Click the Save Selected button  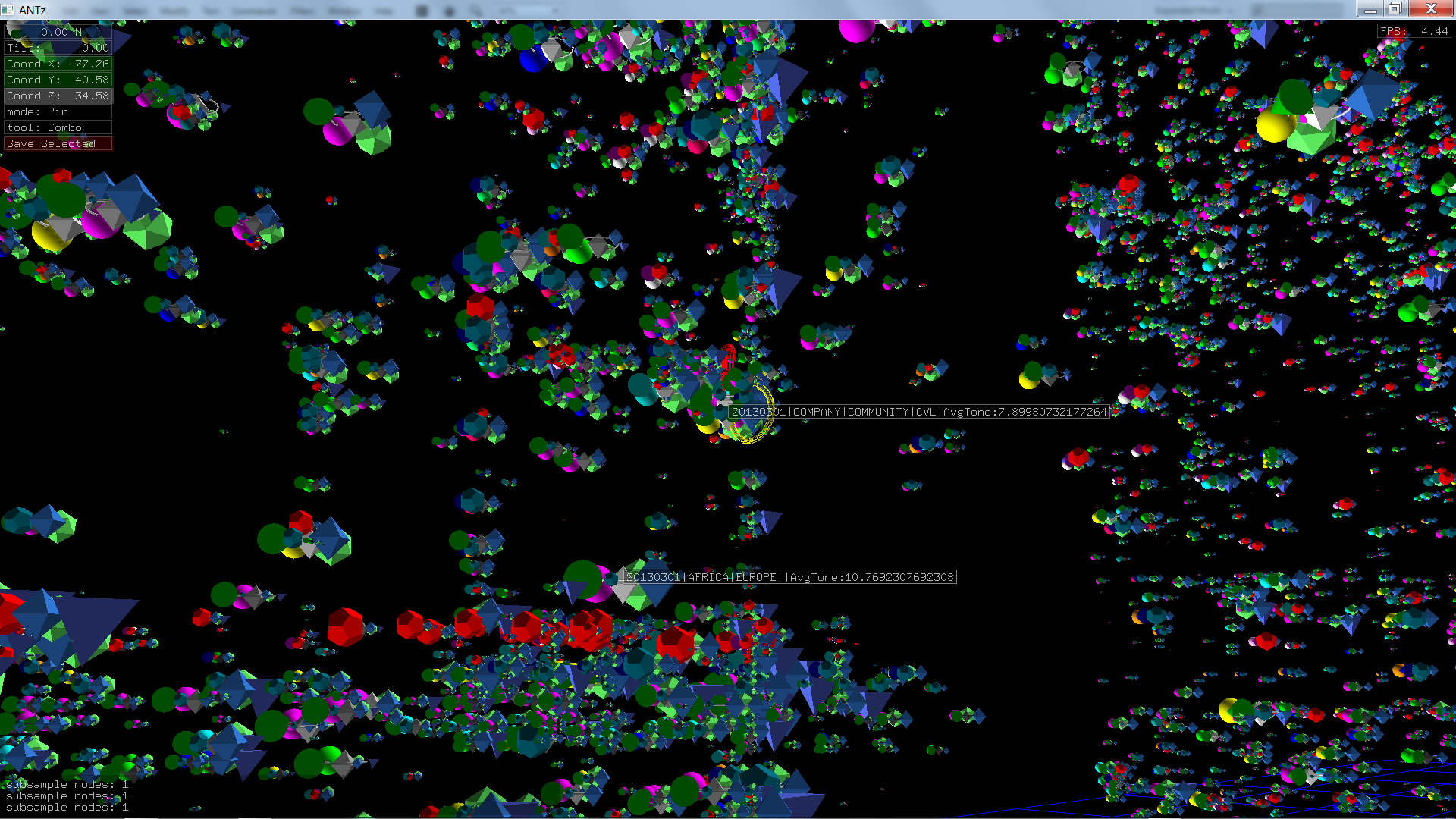point(58,143)
